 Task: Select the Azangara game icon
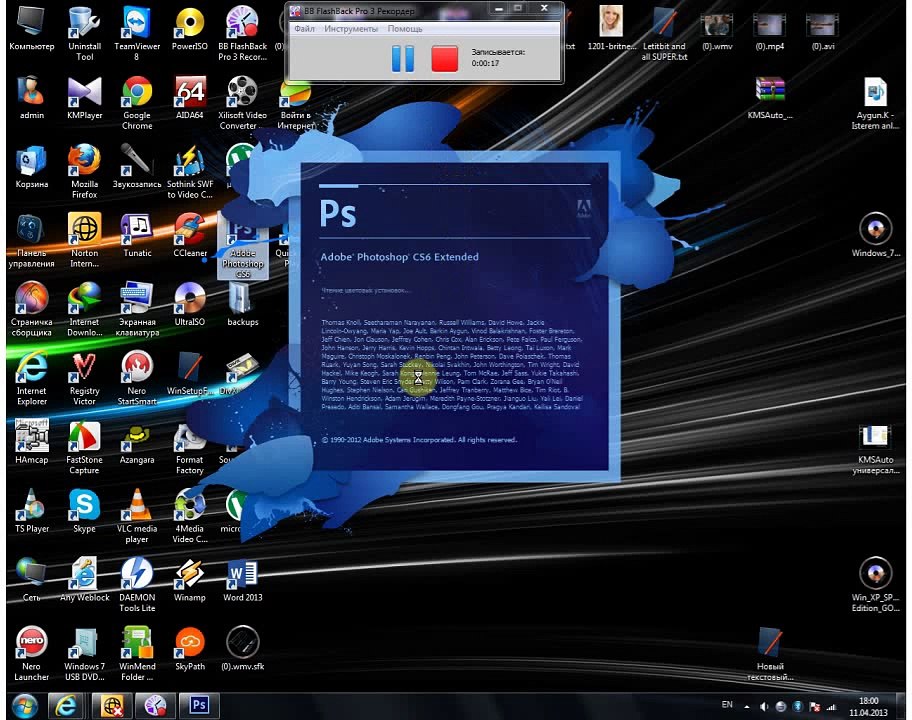point(137,442)
